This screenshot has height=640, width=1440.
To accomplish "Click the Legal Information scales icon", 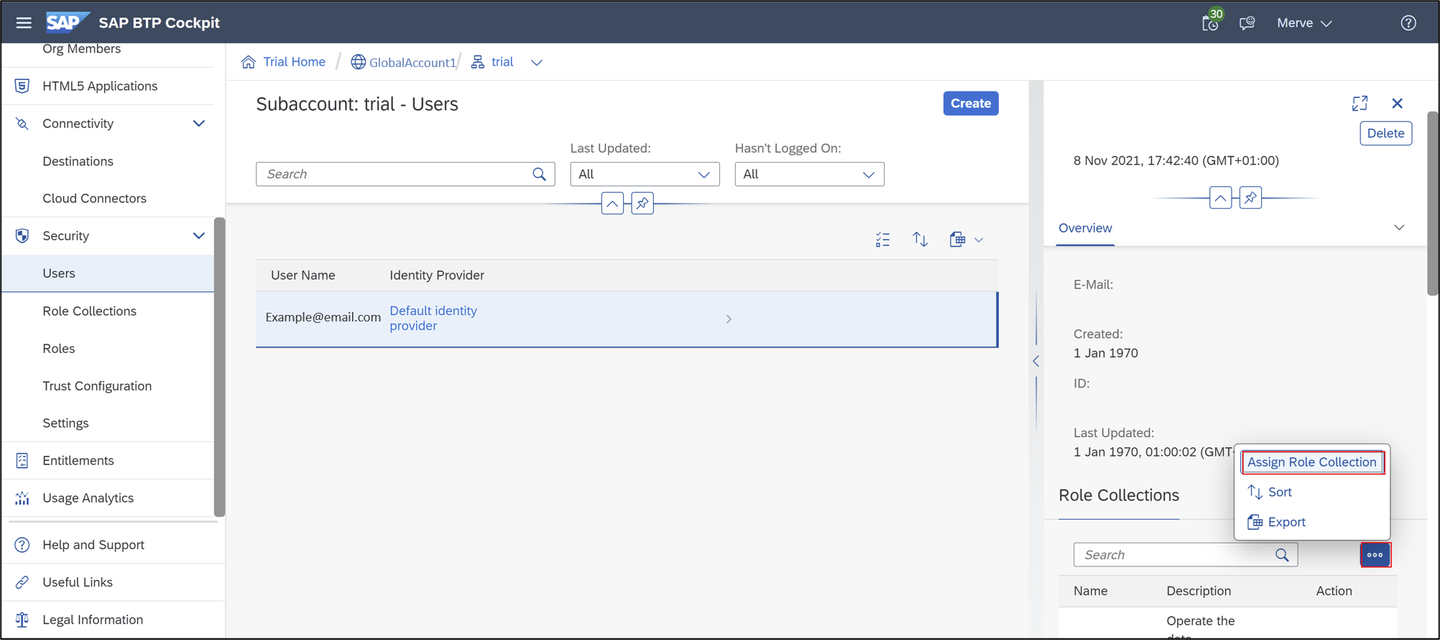I will 22,620.
